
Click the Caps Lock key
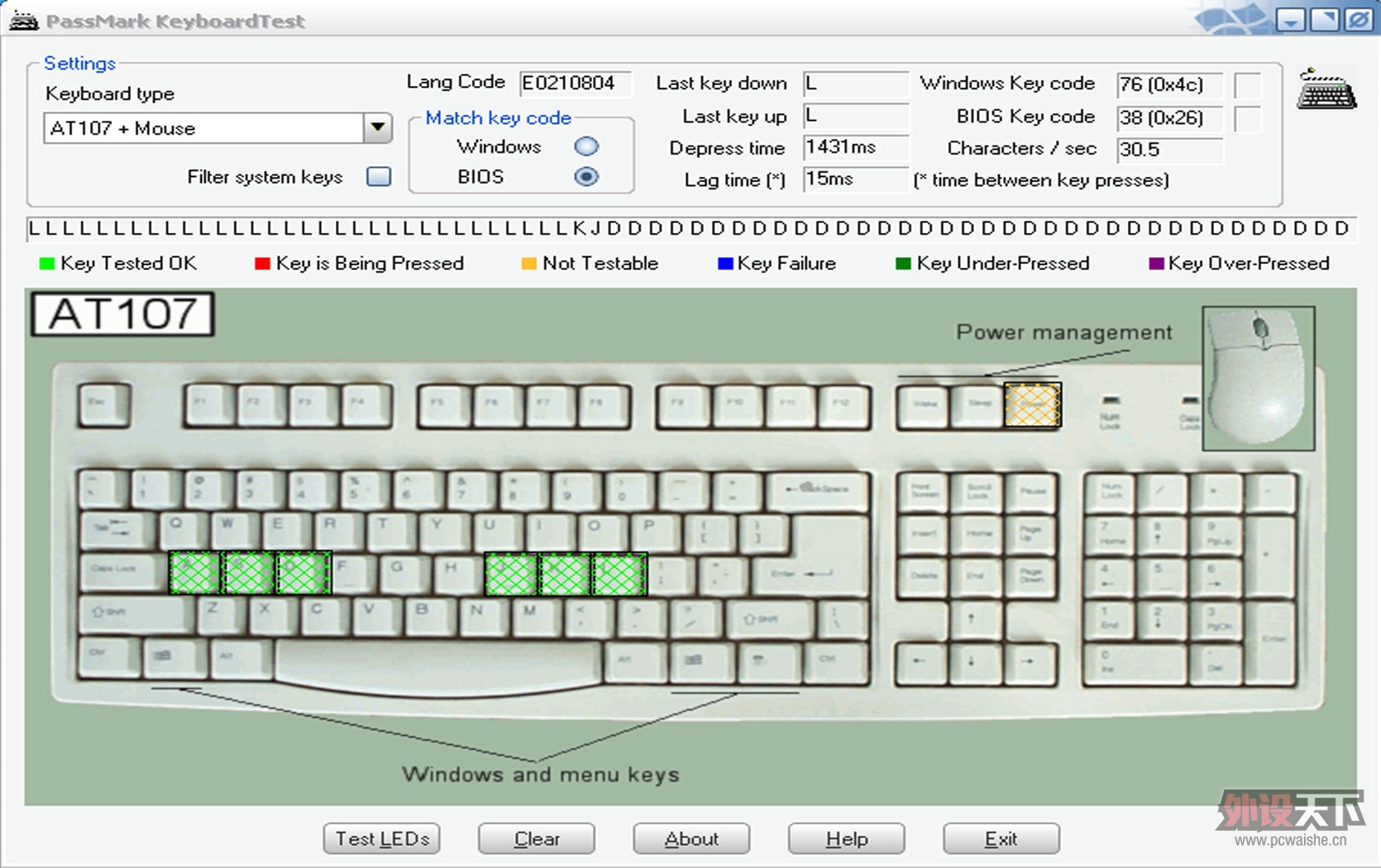pos(120,572)
